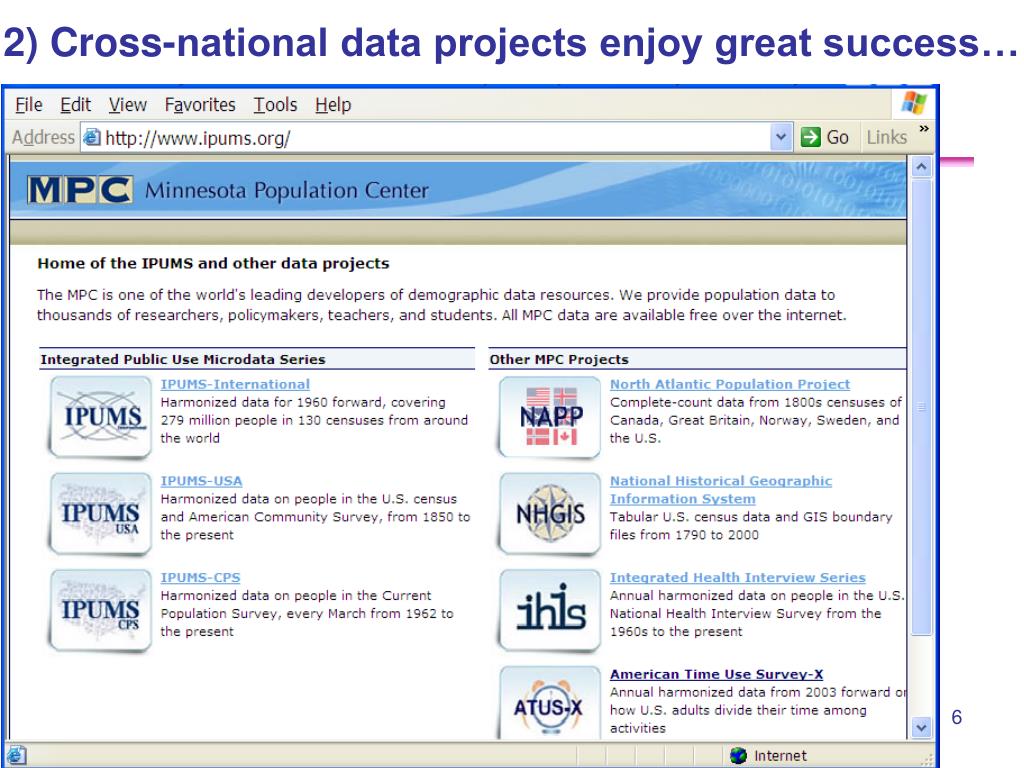
Task: Open the Help menu
Action: (x=333, y=104)
